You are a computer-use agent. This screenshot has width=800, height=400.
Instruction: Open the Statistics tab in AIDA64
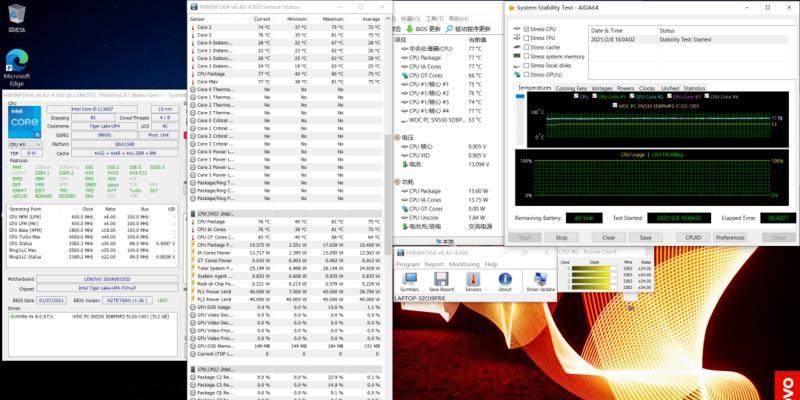(694, 88)
